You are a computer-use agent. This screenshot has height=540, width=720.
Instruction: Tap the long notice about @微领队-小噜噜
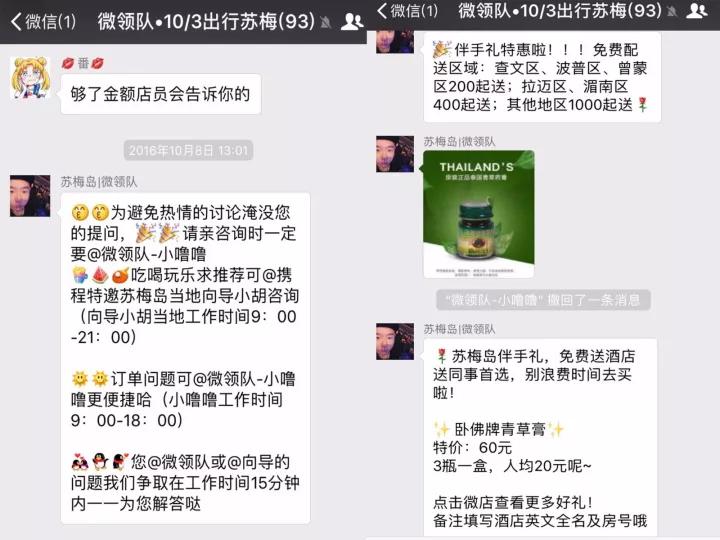(x=185, y=358)
